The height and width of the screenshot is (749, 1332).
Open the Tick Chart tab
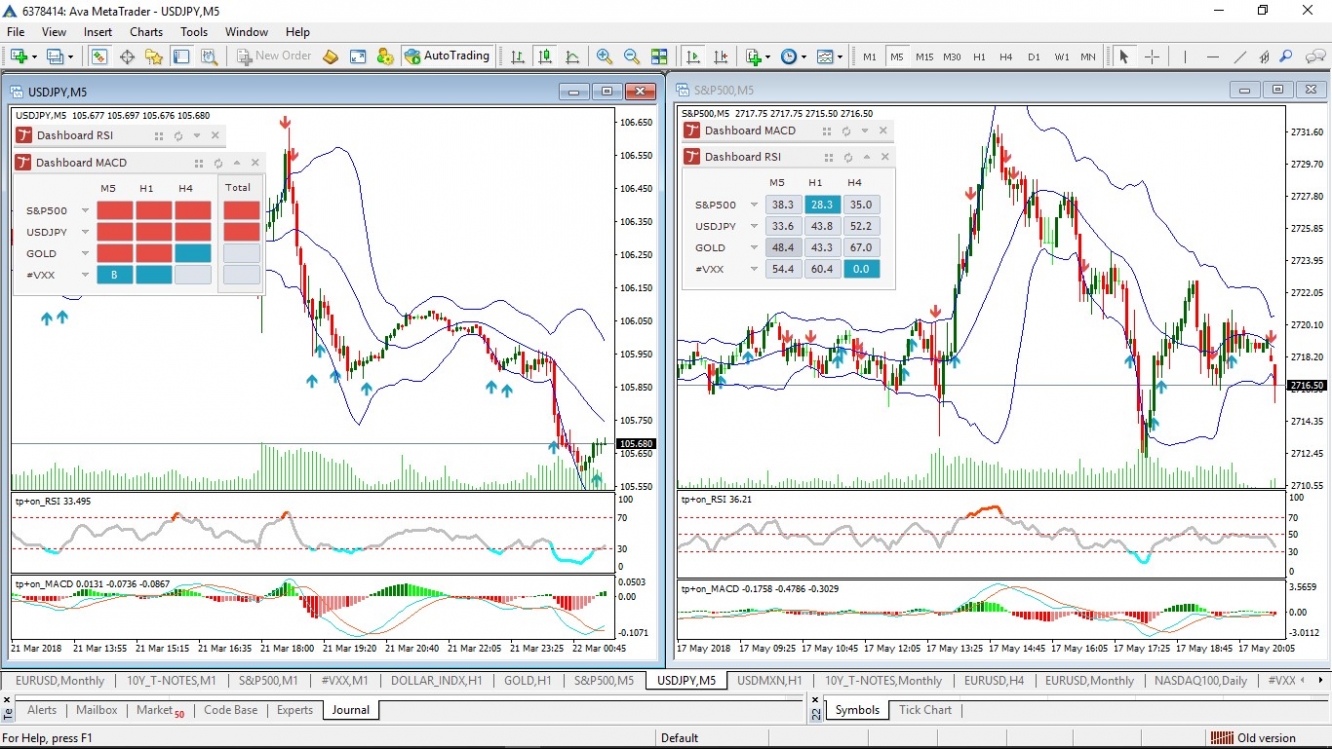[925, 710]
